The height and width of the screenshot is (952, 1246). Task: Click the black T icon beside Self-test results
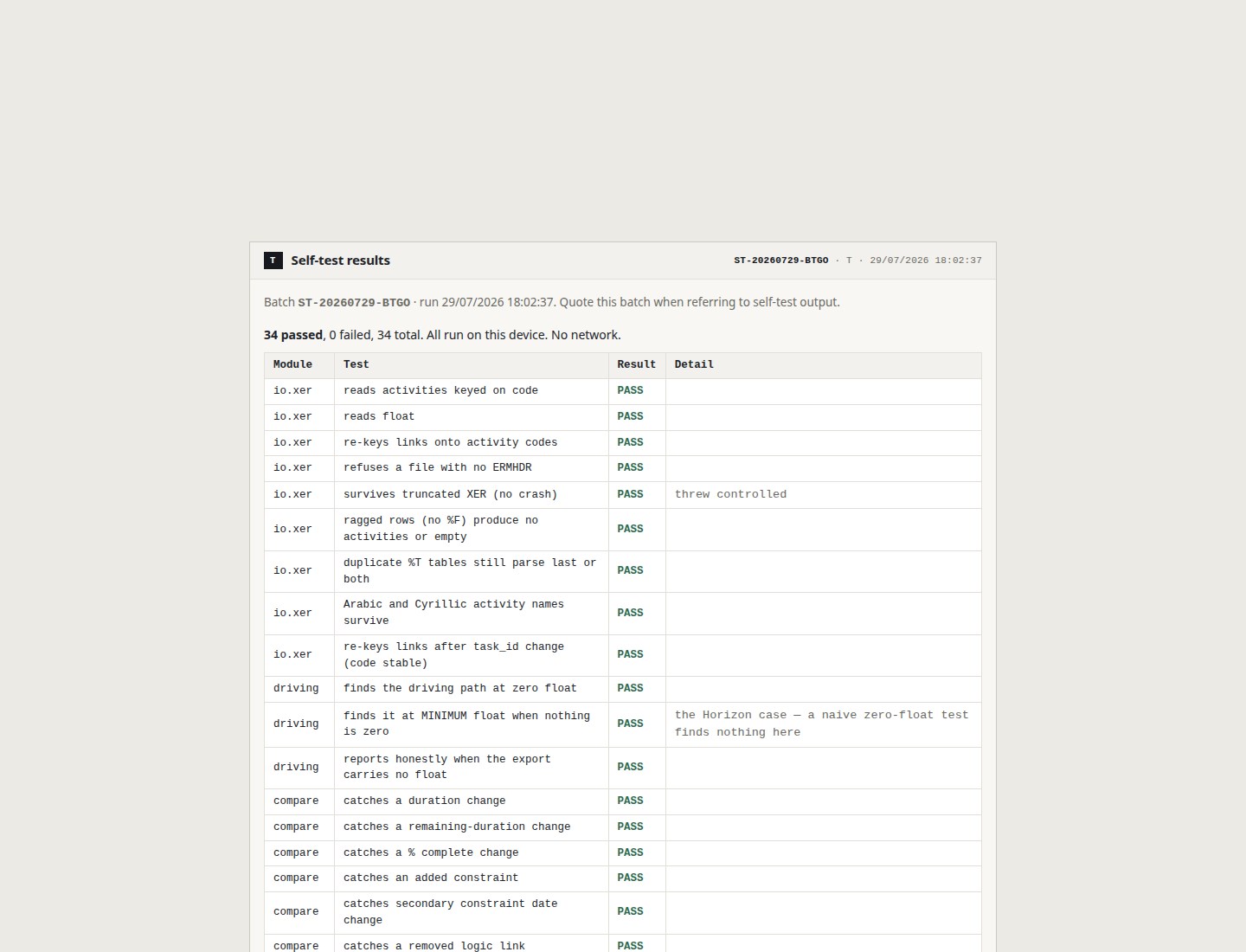click(273, 261)
